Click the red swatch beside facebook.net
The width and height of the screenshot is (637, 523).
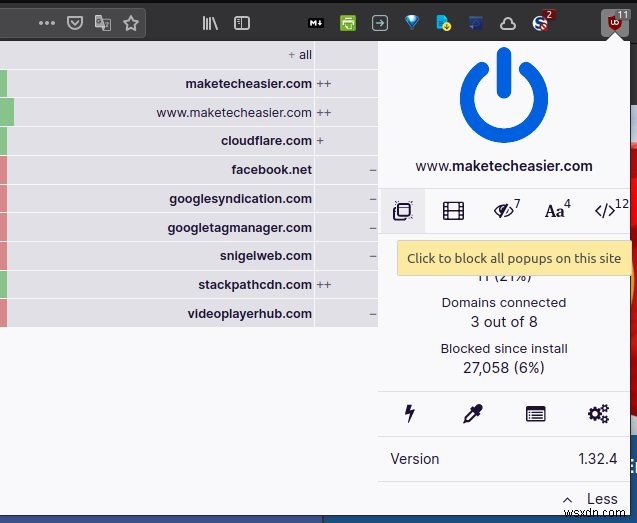point(3,170)
